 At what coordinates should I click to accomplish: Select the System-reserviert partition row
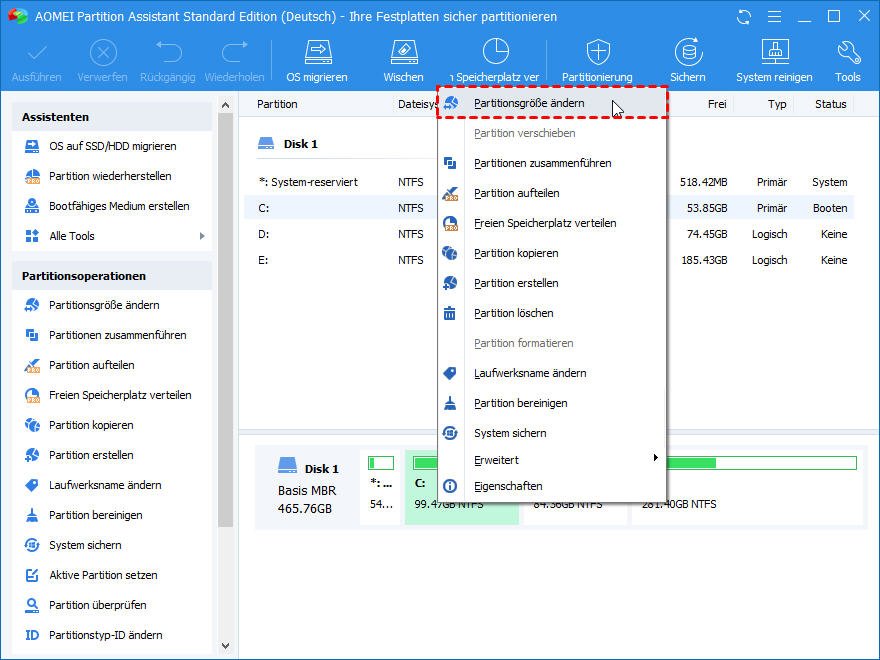pos(549,182)
